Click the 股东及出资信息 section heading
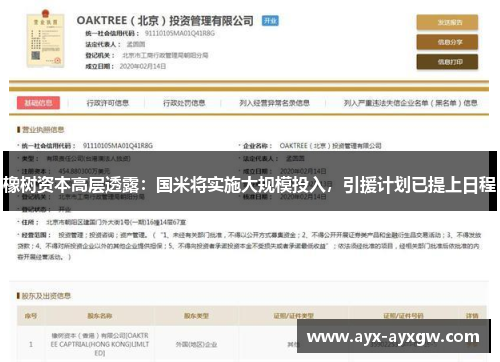 [x=46, y=296]
